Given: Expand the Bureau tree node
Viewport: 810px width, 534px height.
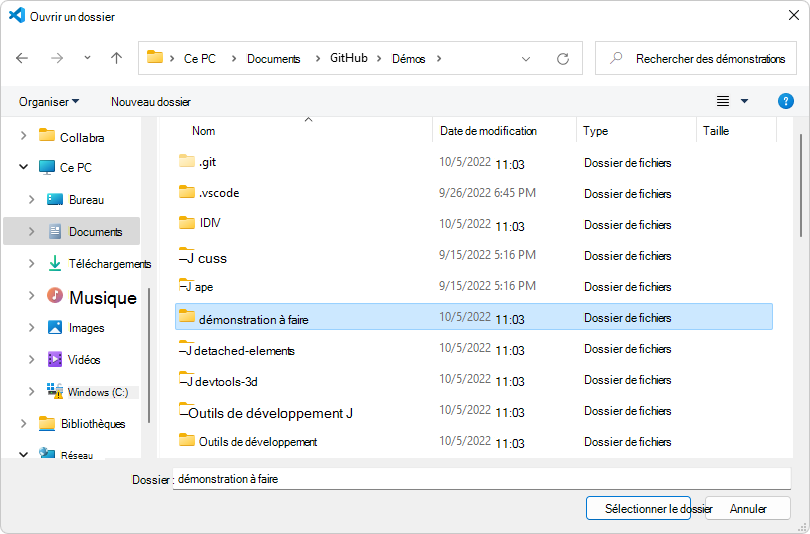Looking at the screenshot, I should 32,199.
